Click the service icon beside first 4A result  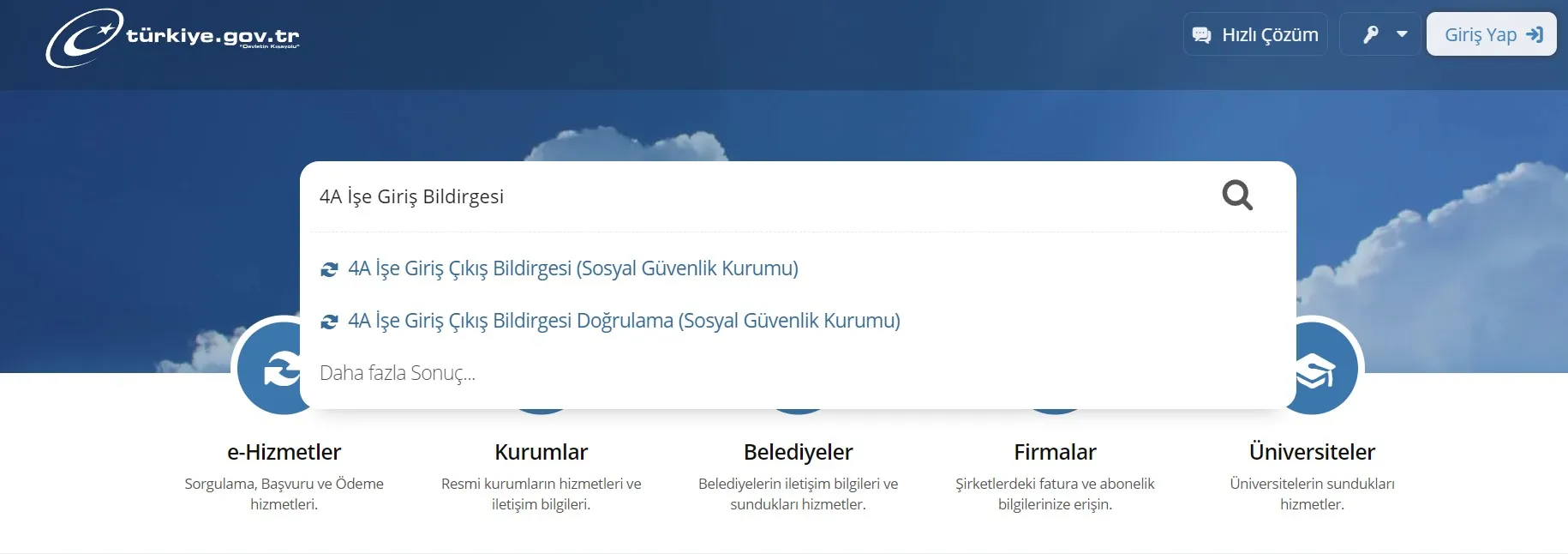tap(329, 269)
